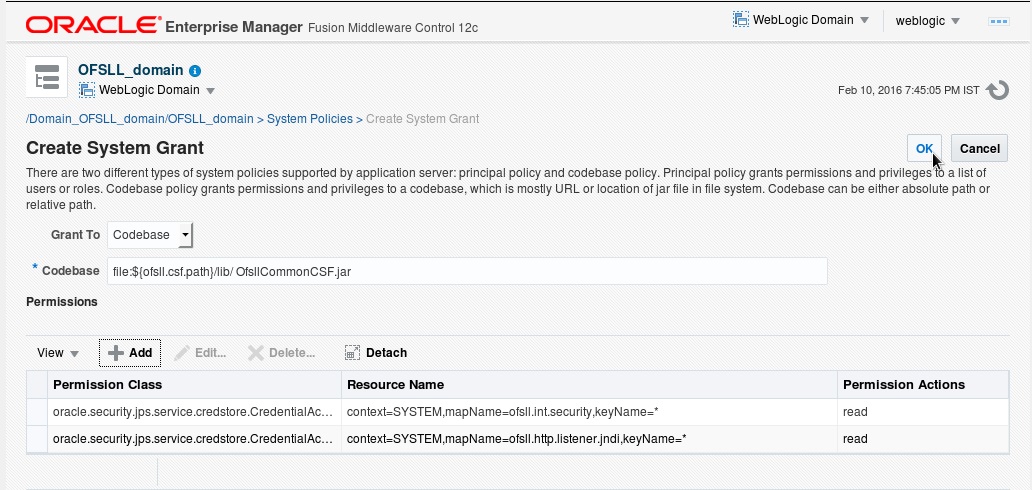Open the weblogic user menu

pyautogui.click(x=927, y=20)
